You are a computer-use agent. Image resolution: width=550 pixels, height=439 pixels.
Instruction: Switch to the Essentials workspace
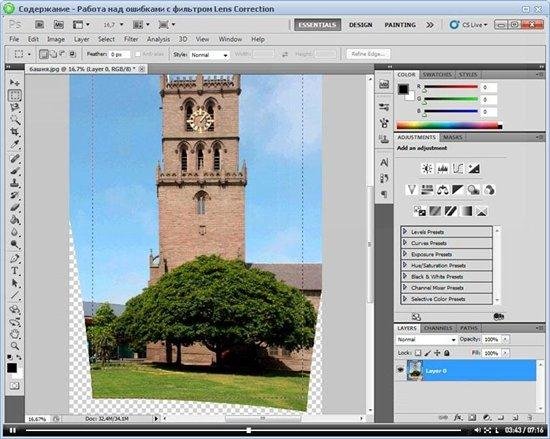click(317, 25)
